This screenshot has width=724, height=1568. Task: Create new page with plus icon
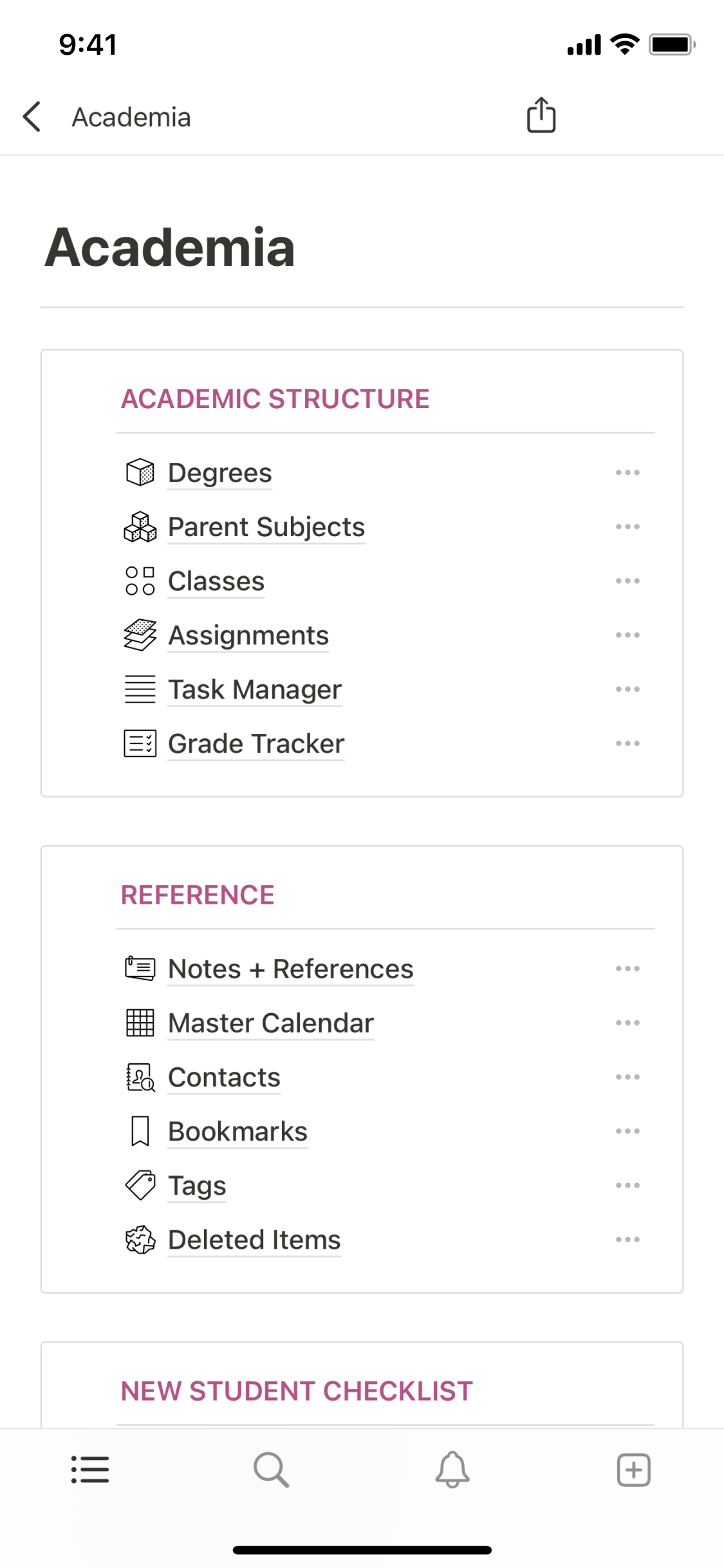point(634,1470)
